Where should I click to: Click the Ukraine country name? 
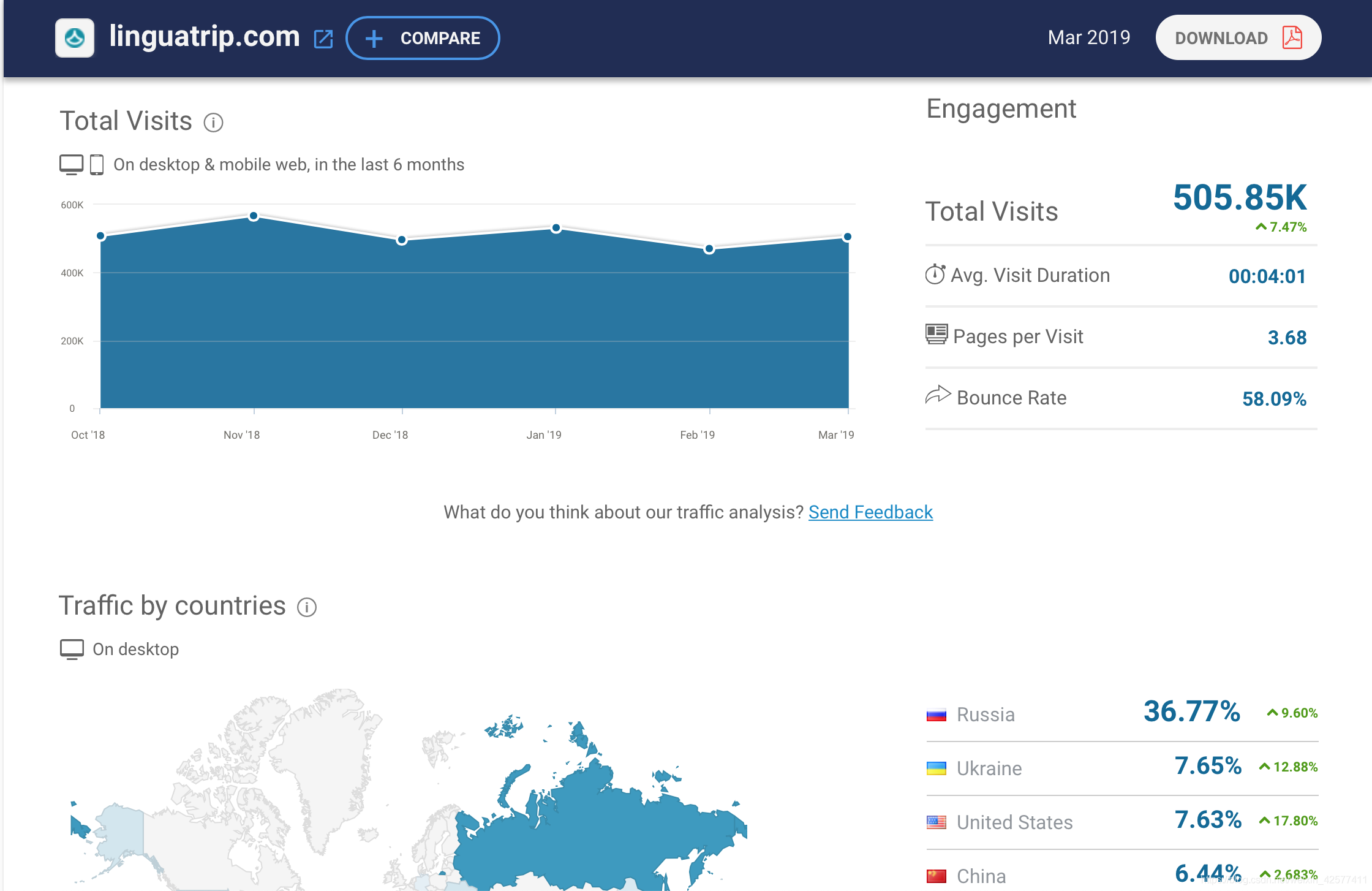point(989,768)
